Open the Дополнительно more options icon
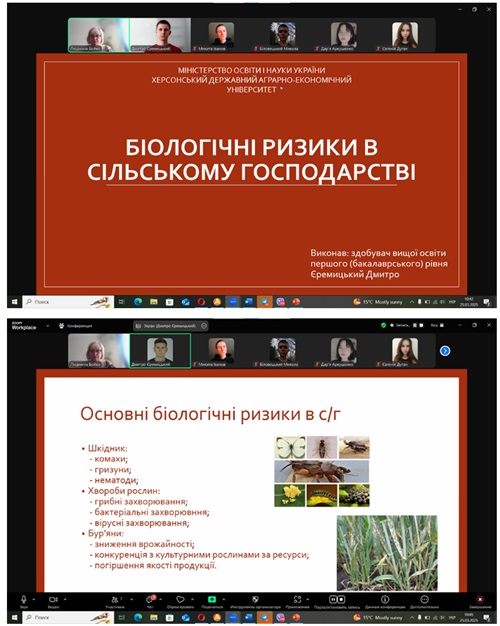The height and width of the screenshot is (626, 500). 424,599
